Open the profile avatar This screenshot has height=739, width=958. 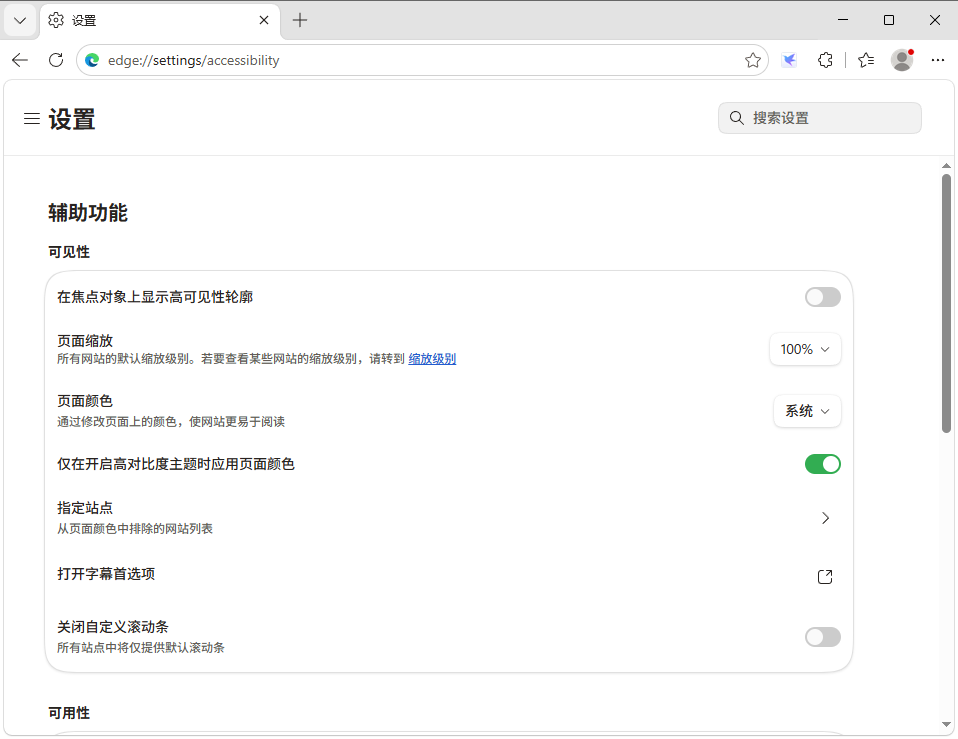pyautogui.click(x=902, y=60)
